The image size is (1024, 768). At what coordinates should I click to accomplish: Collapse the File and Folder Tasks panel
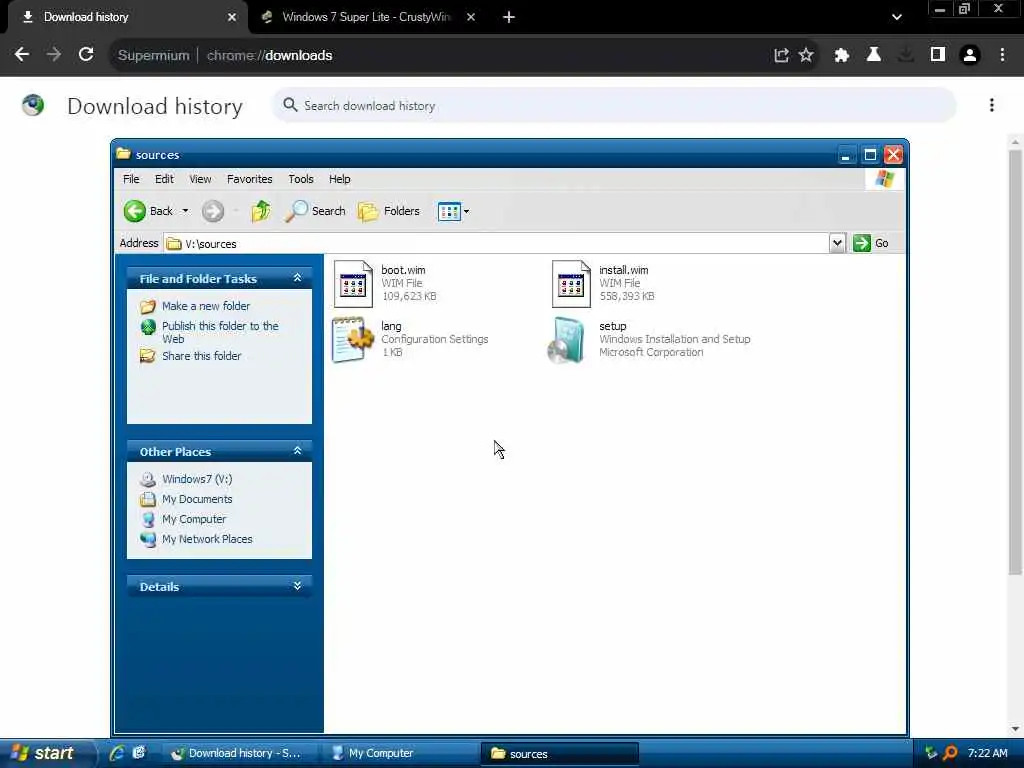297,278
